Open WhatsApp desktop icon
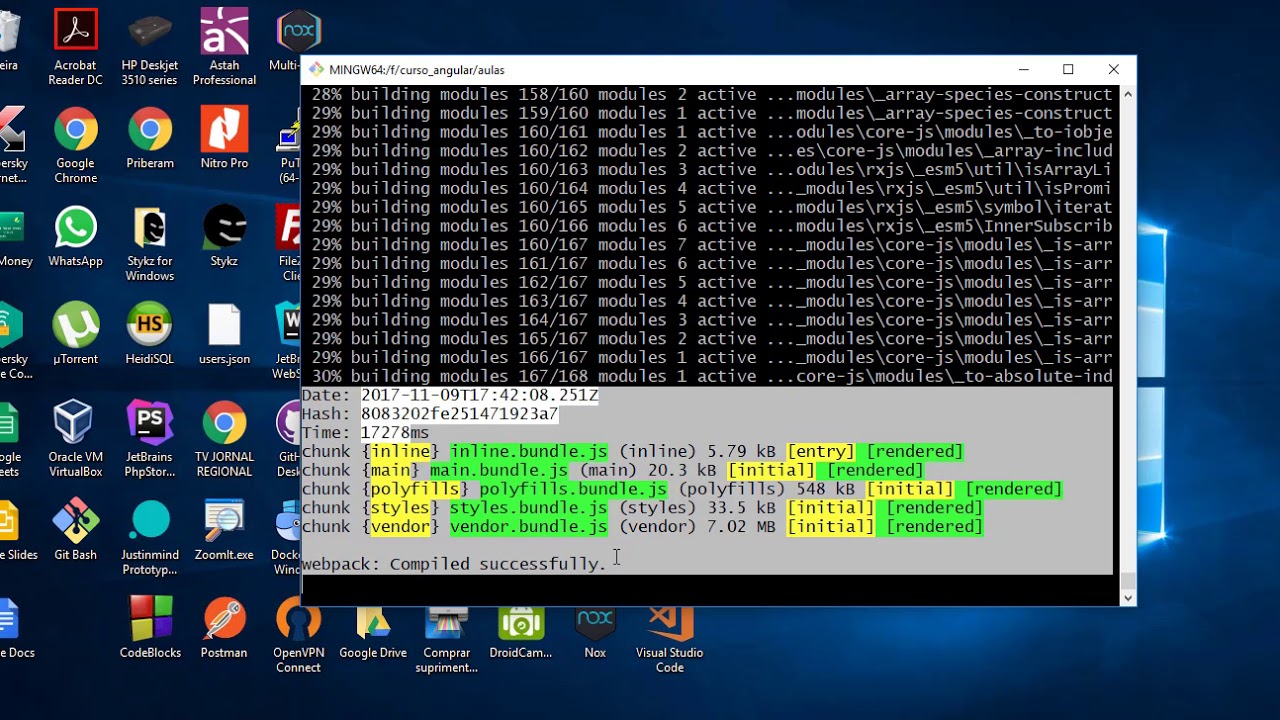Image resolution: width=1280 pixels, height=720 pixels. [76, 237]
